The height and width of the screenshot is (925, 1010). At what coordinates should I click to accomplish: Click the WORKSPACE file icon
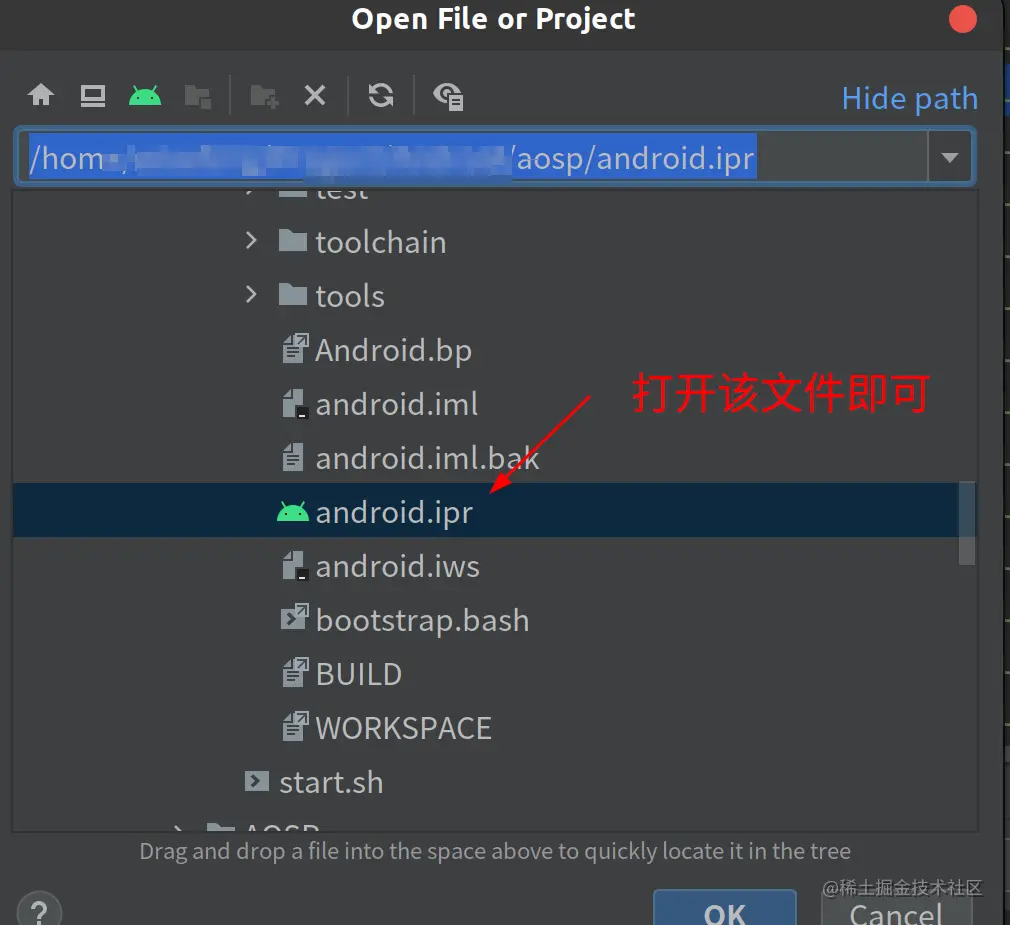coord(295,727)
